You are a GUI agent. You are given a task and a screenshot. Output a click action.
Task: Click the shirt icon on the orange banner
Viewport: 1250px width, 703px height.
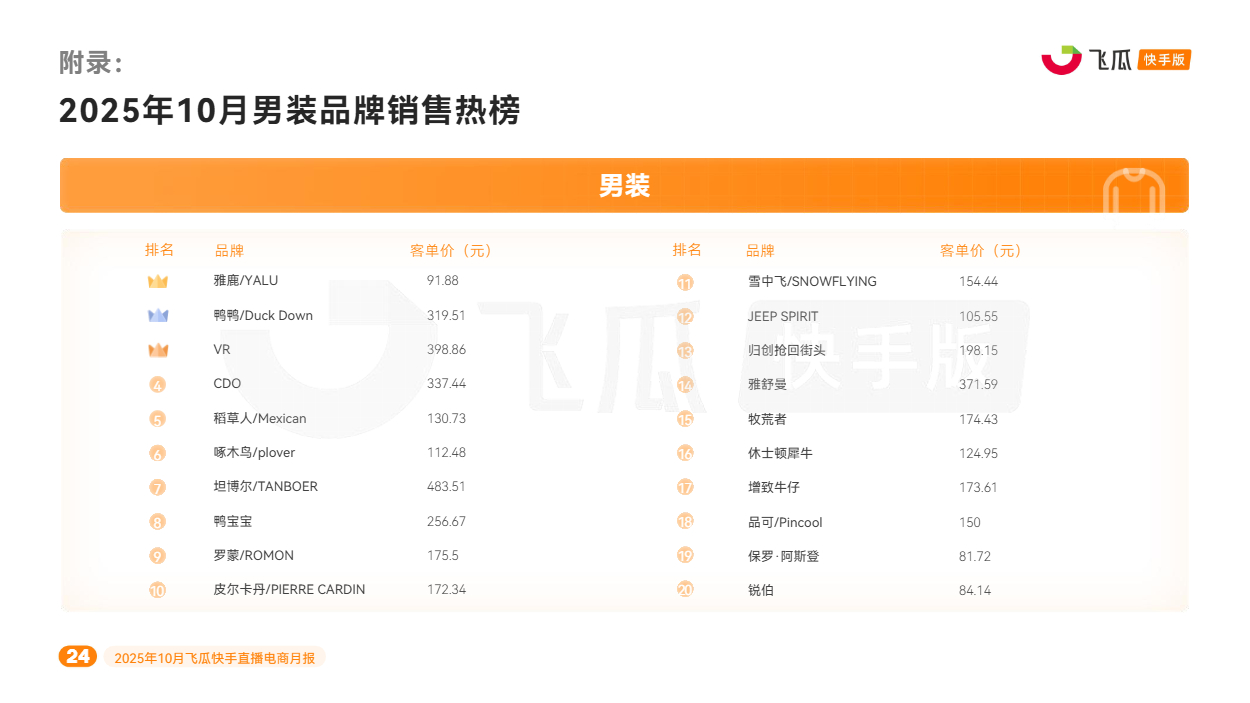pos(1134,190)
